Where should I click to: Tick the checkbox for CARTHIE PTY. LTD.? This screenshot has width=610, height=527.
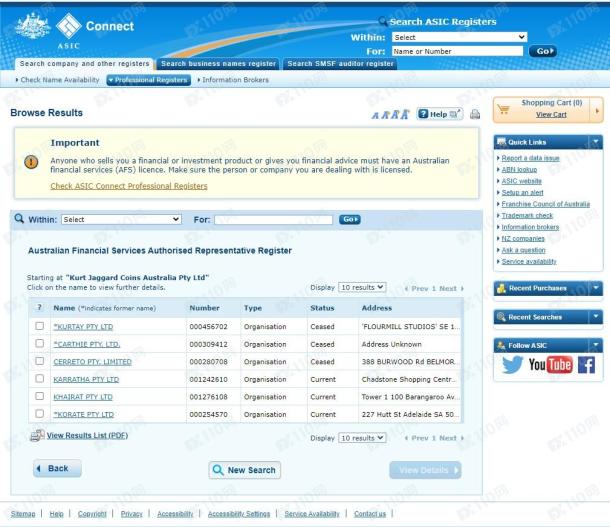[39, 343]
